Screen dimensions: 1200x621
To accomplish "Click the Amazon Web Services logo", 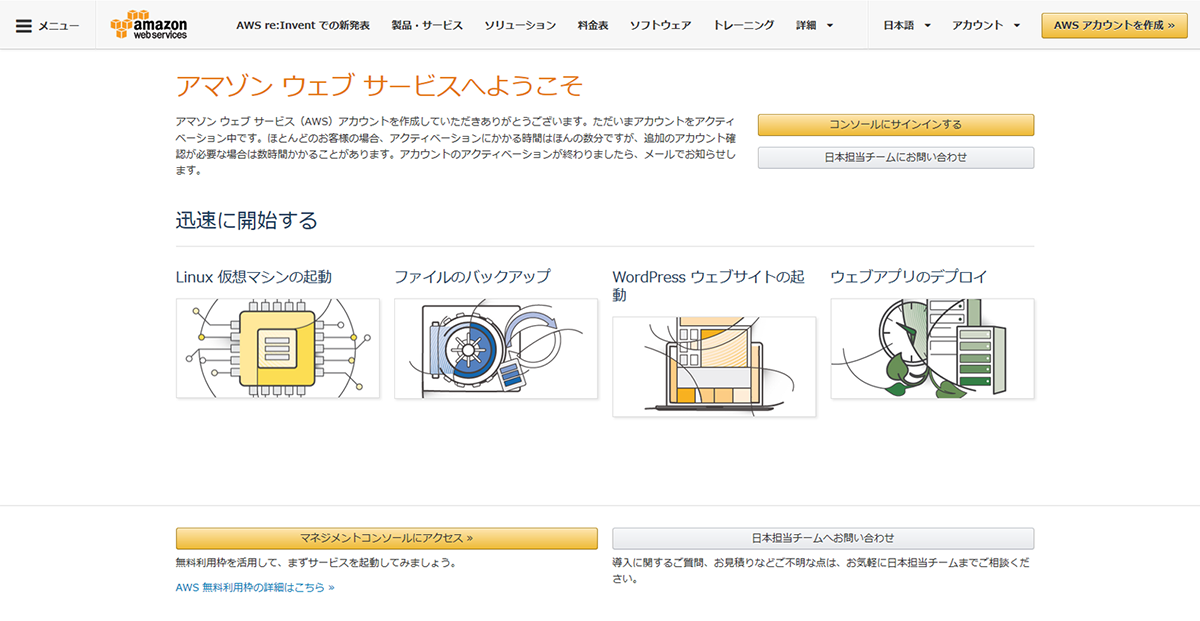I will tap(150, 25).
